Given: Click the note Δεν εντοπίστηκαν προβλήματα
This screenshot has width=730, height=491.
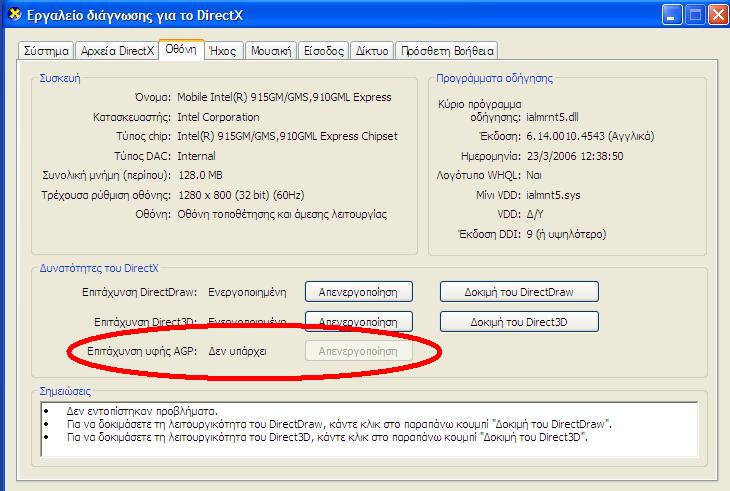Looking at the screenshot, I should pos(142,411).
